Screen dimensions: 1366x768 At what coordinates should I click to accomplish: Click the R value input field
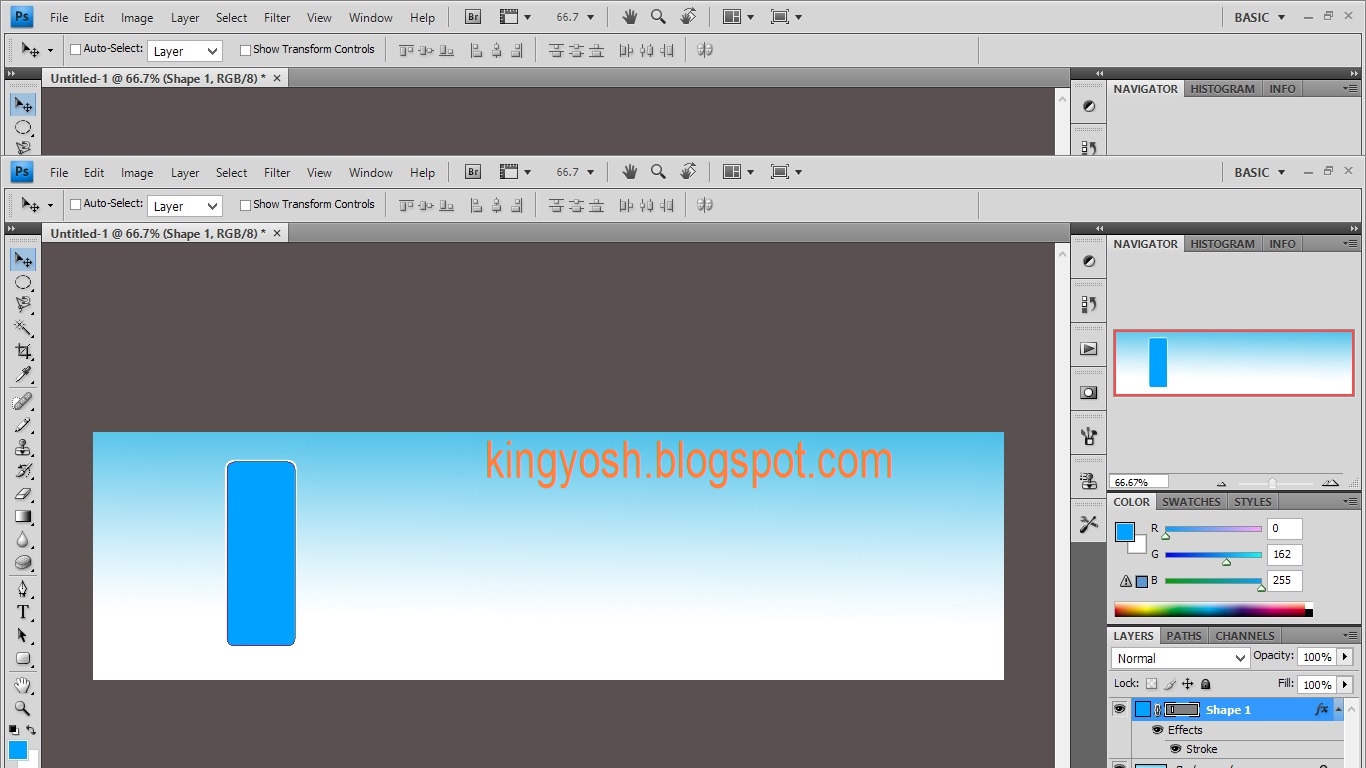pos(1285,528)
